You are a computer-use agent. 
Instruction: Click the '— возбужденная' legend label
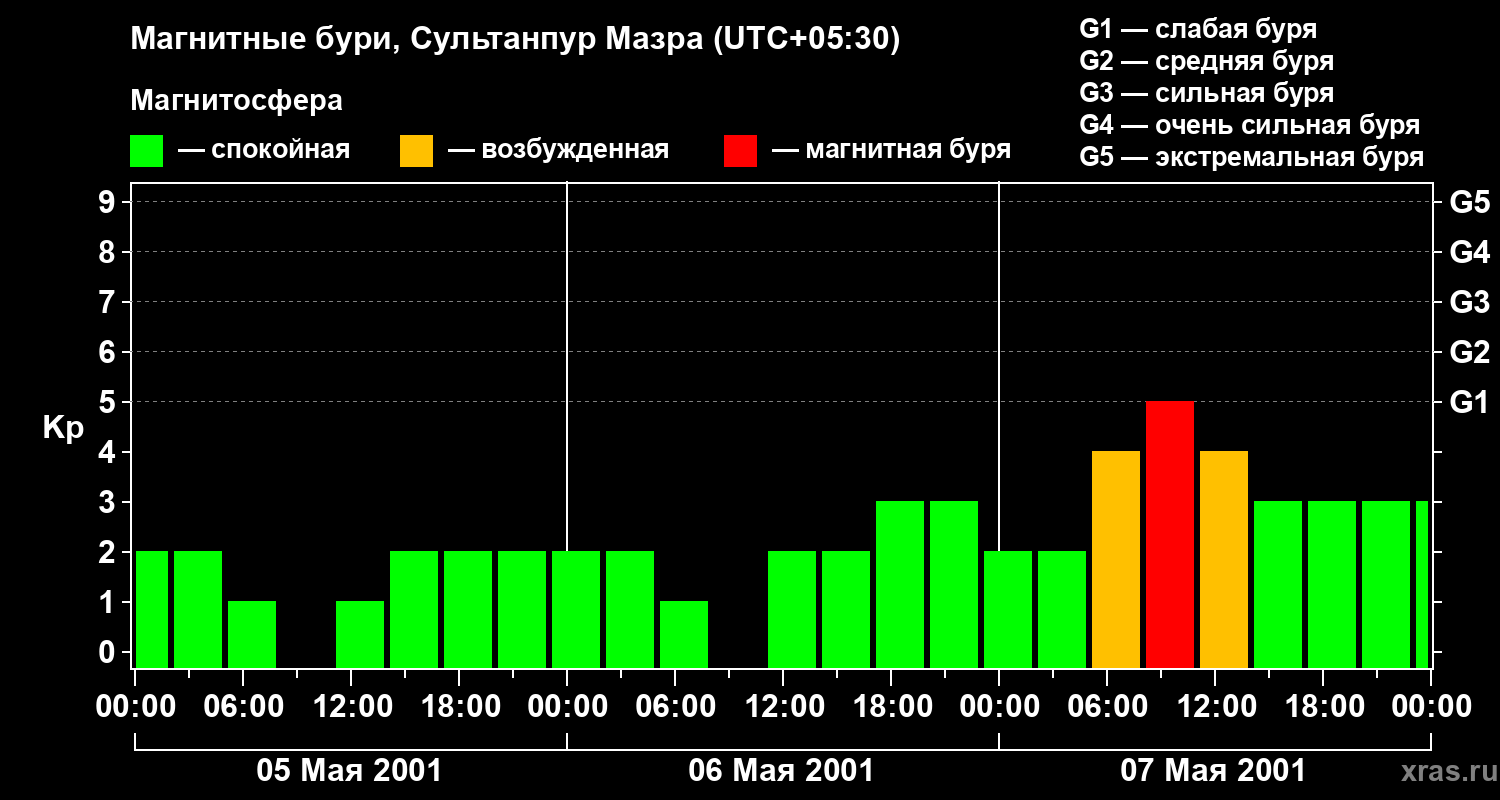(x=558, y=151)
